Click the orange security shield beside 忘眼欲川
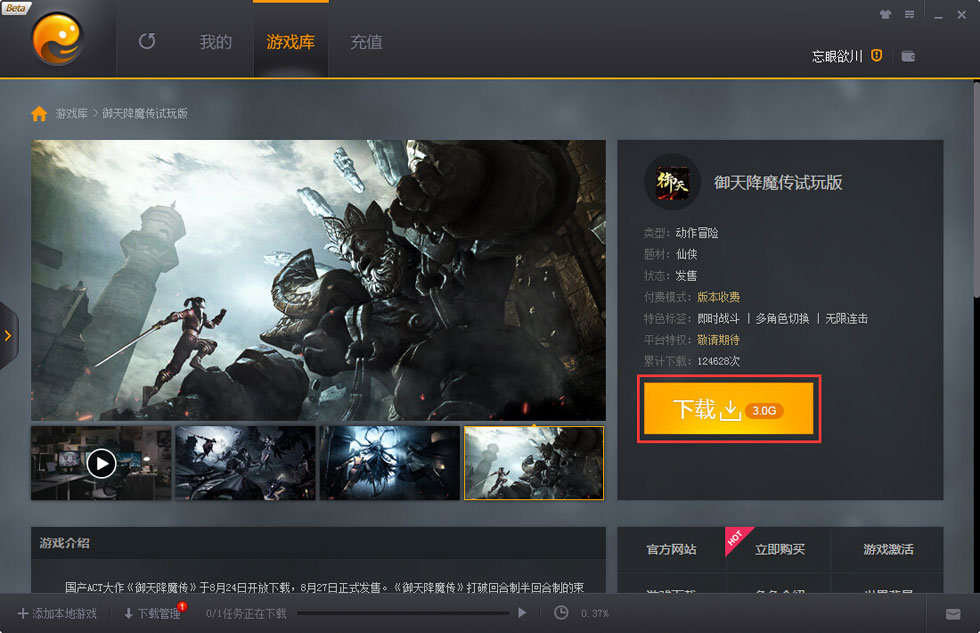This screenshot has height=633, width=980. tap(877, 56)
